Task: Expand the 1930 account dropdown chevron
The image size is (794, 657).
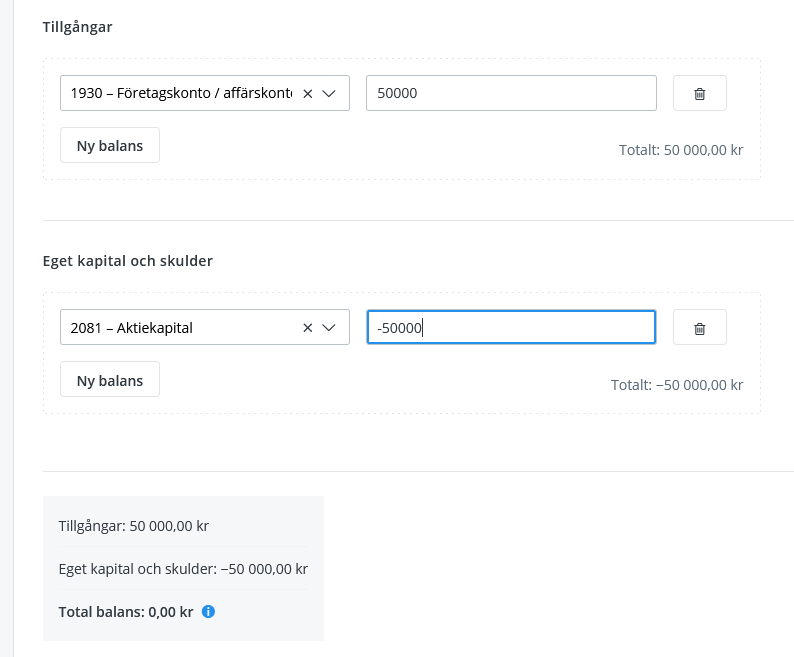Action: [330, 93]
